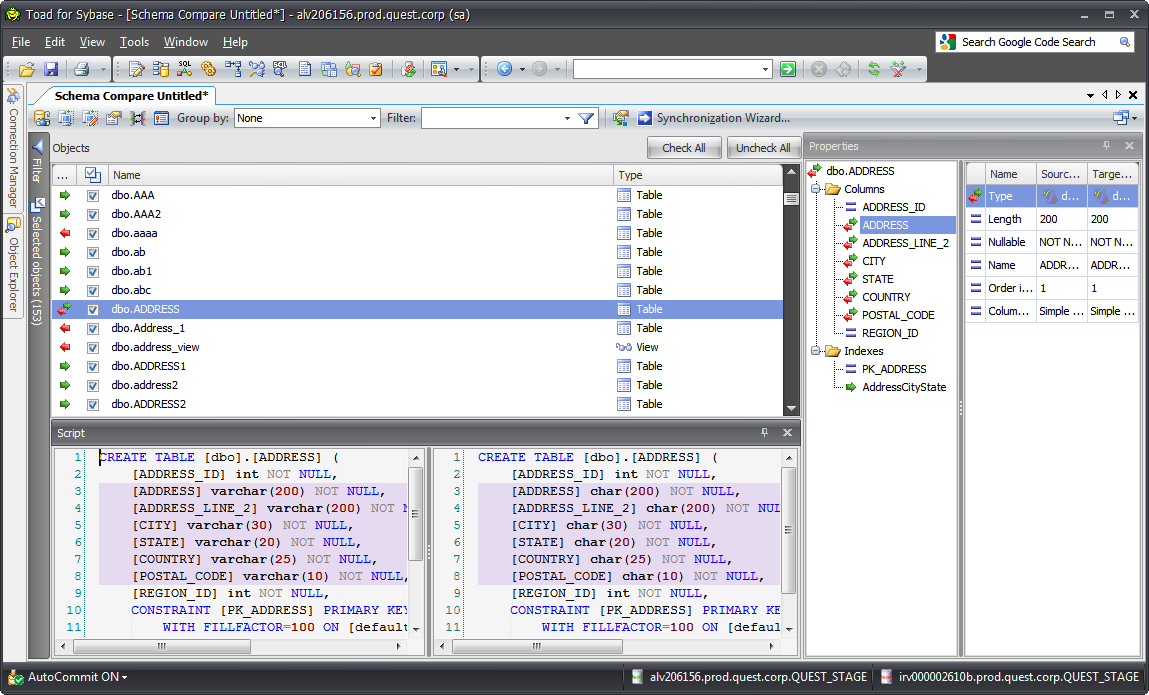
Task: Collapse the Columns folder in Properties tree
Action: click(816, 189)
